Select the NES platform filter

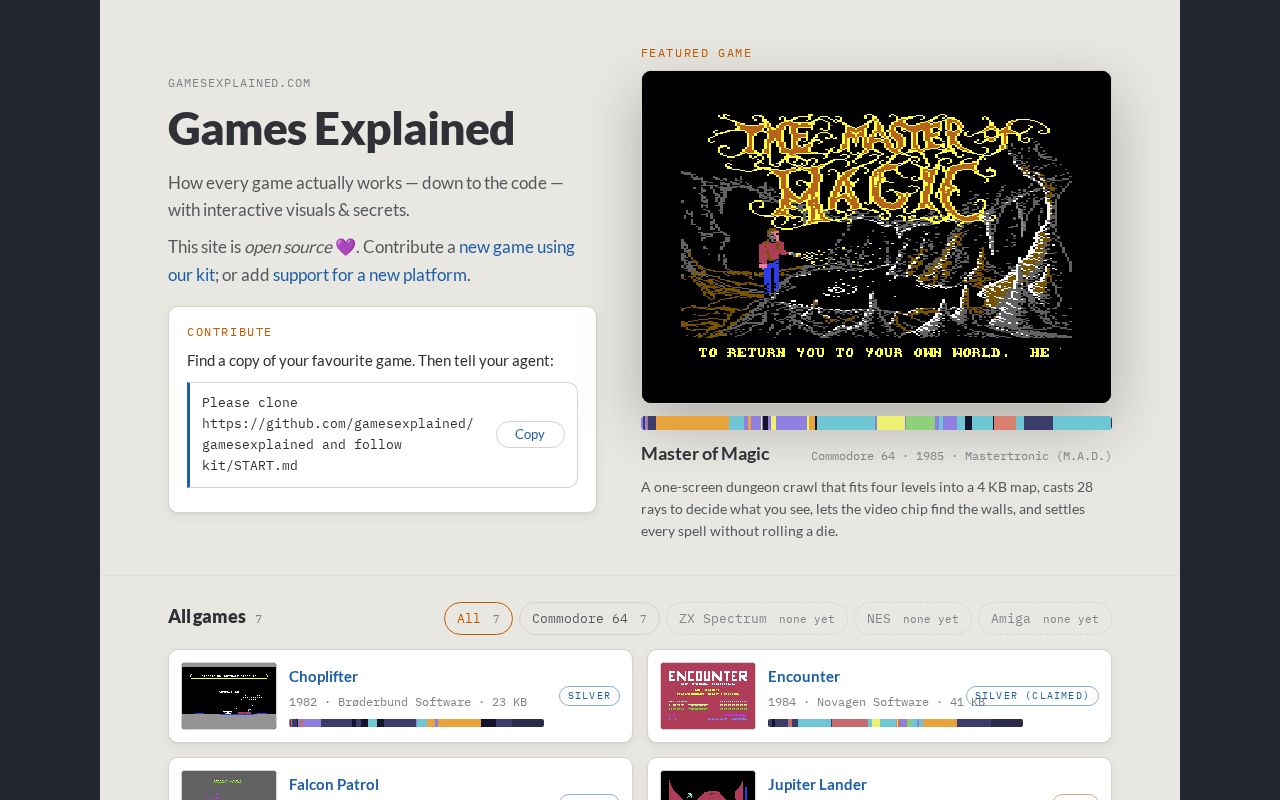point(913,619)
